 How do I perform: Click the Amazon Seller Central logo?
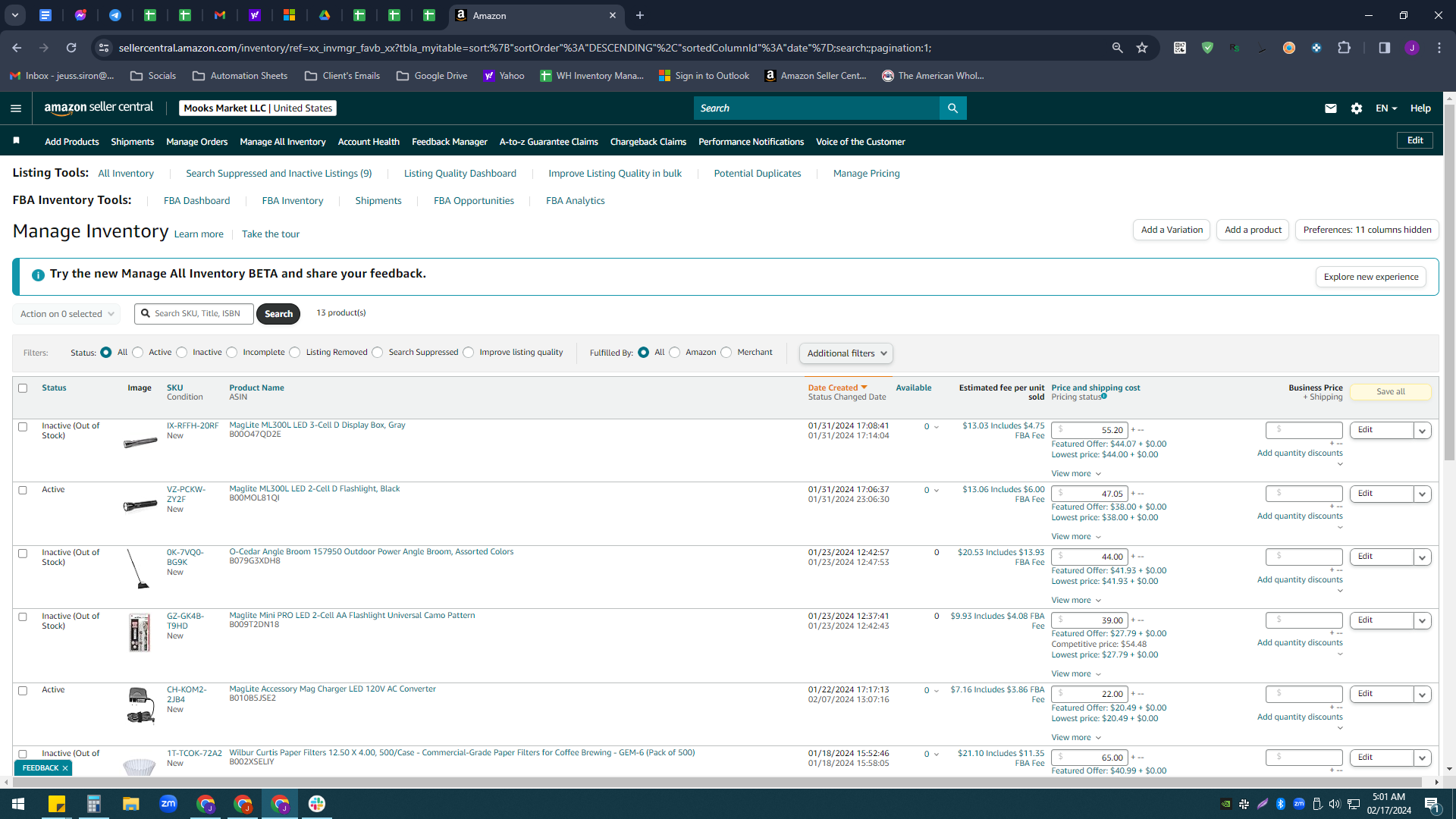coord(99,108)
